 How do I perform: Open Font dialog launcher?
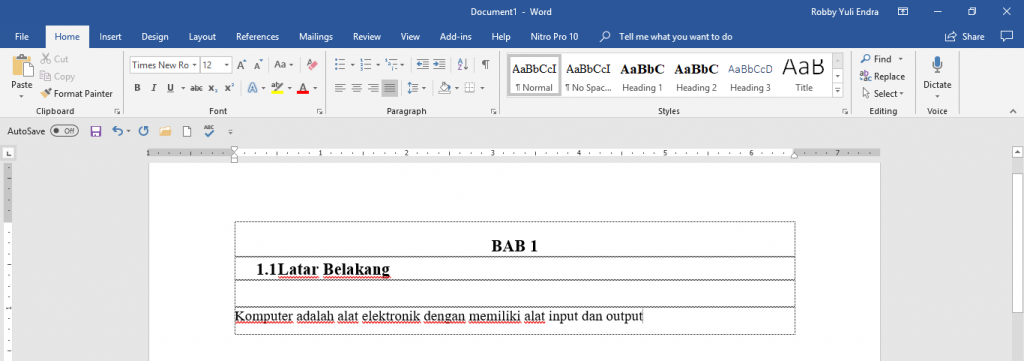point(319,112)
